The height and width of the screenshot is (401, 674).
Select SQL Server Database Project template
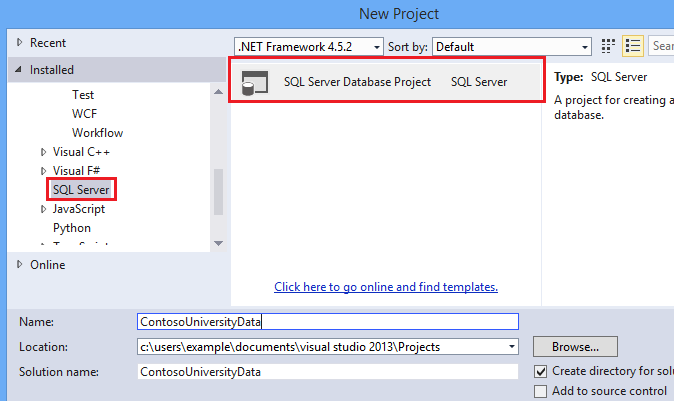click(x=386, y=82)
